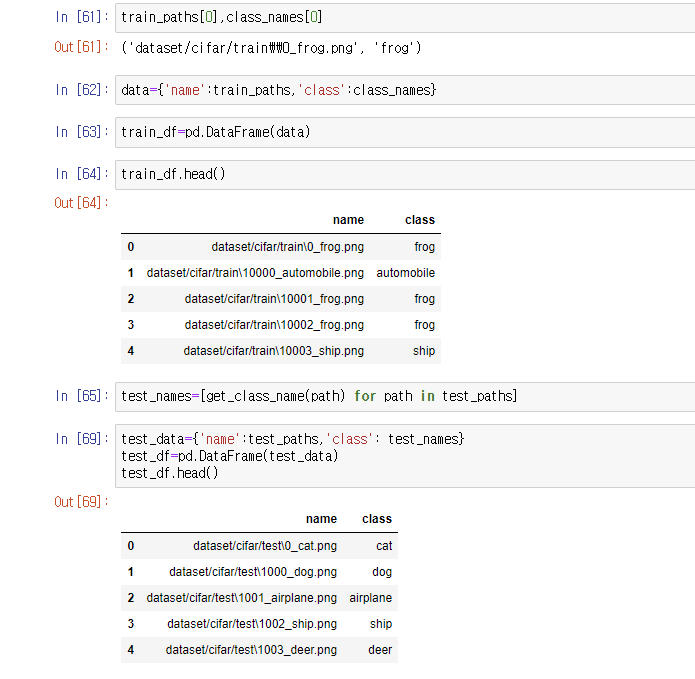Click 'automobile' class cell in train table

click(406, 273)
